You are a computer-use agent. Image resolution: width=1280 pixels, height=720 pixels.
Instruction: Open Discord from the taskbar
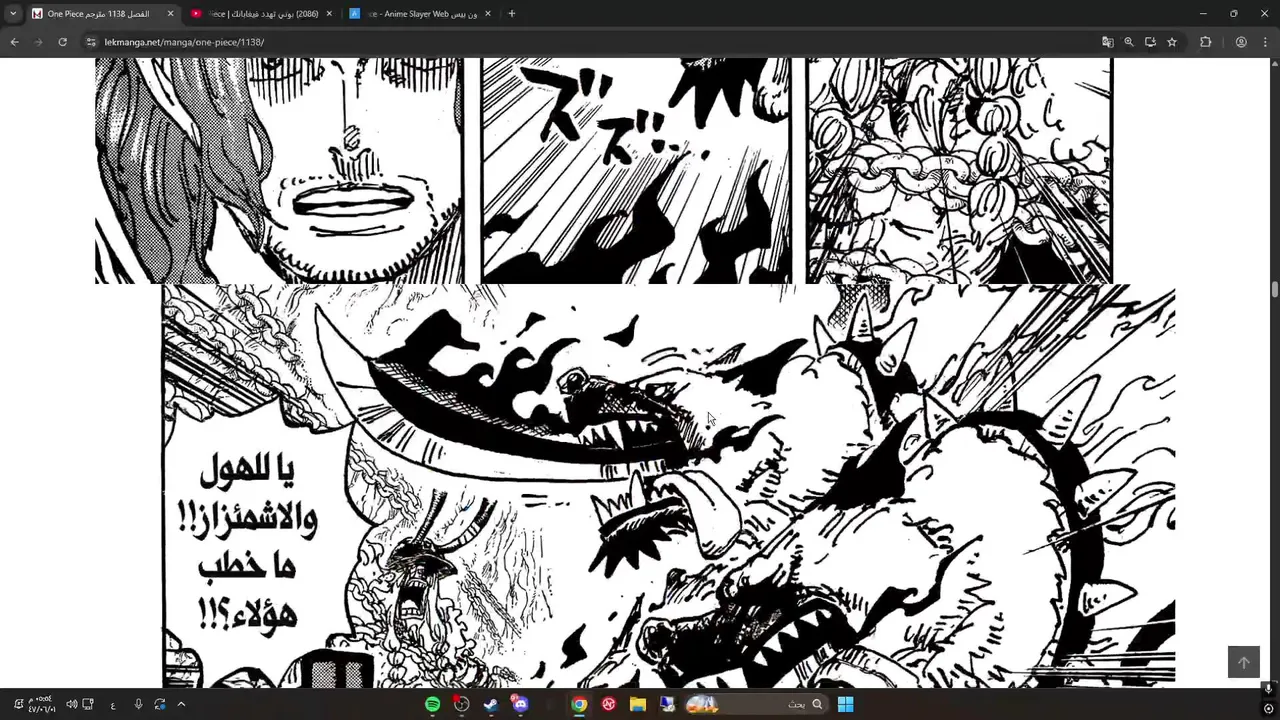(x=520, y=704)
